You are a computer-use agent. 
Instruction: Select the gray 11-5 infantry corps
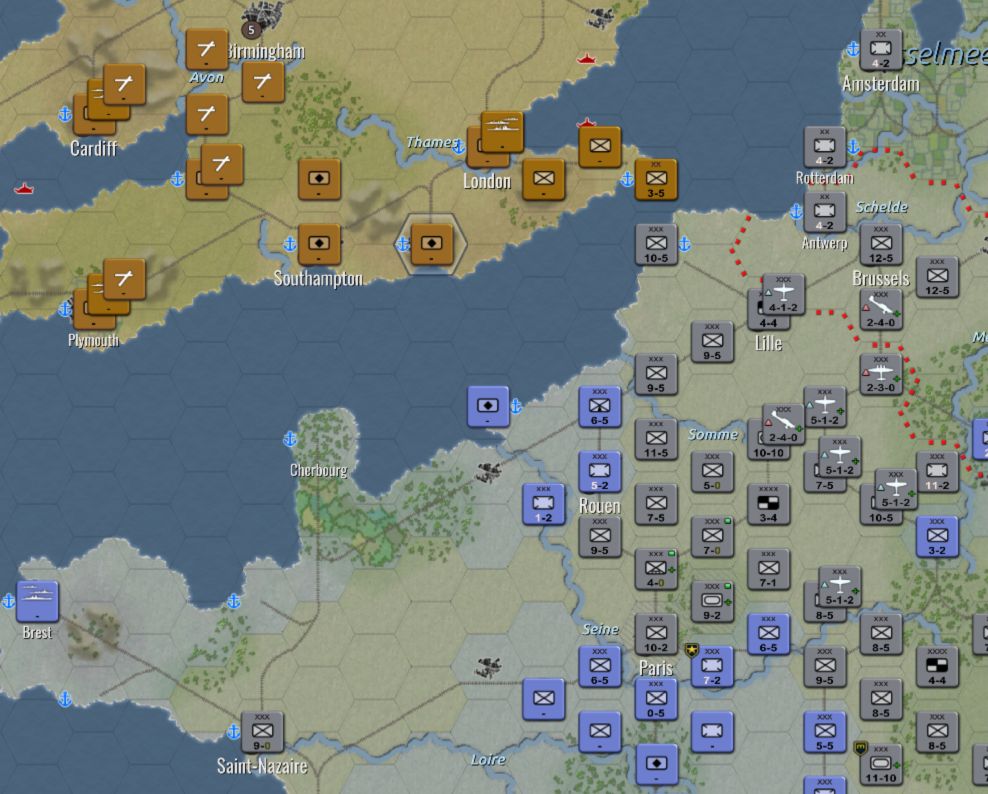point(656,440)
